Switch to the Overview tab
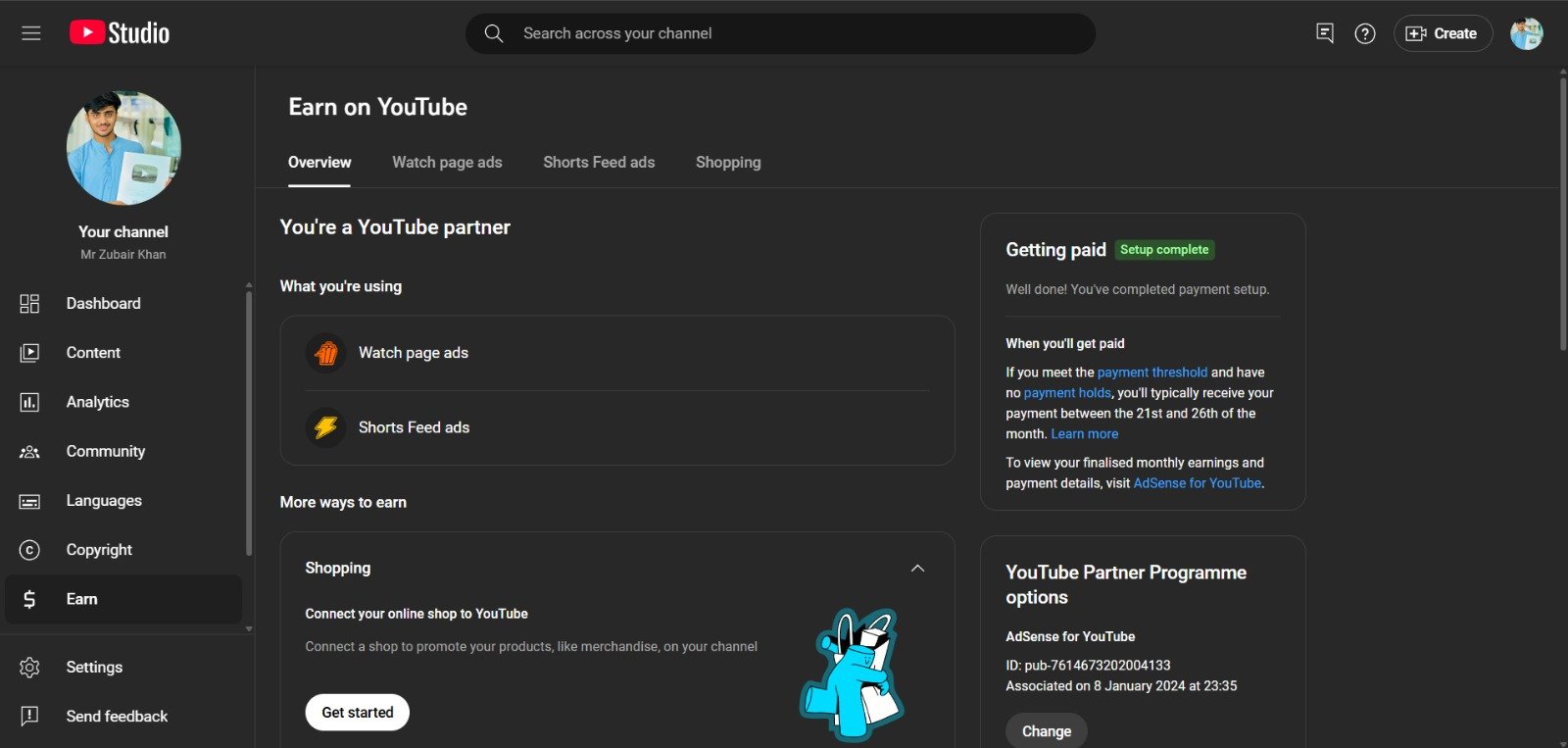 click(319, 163)
